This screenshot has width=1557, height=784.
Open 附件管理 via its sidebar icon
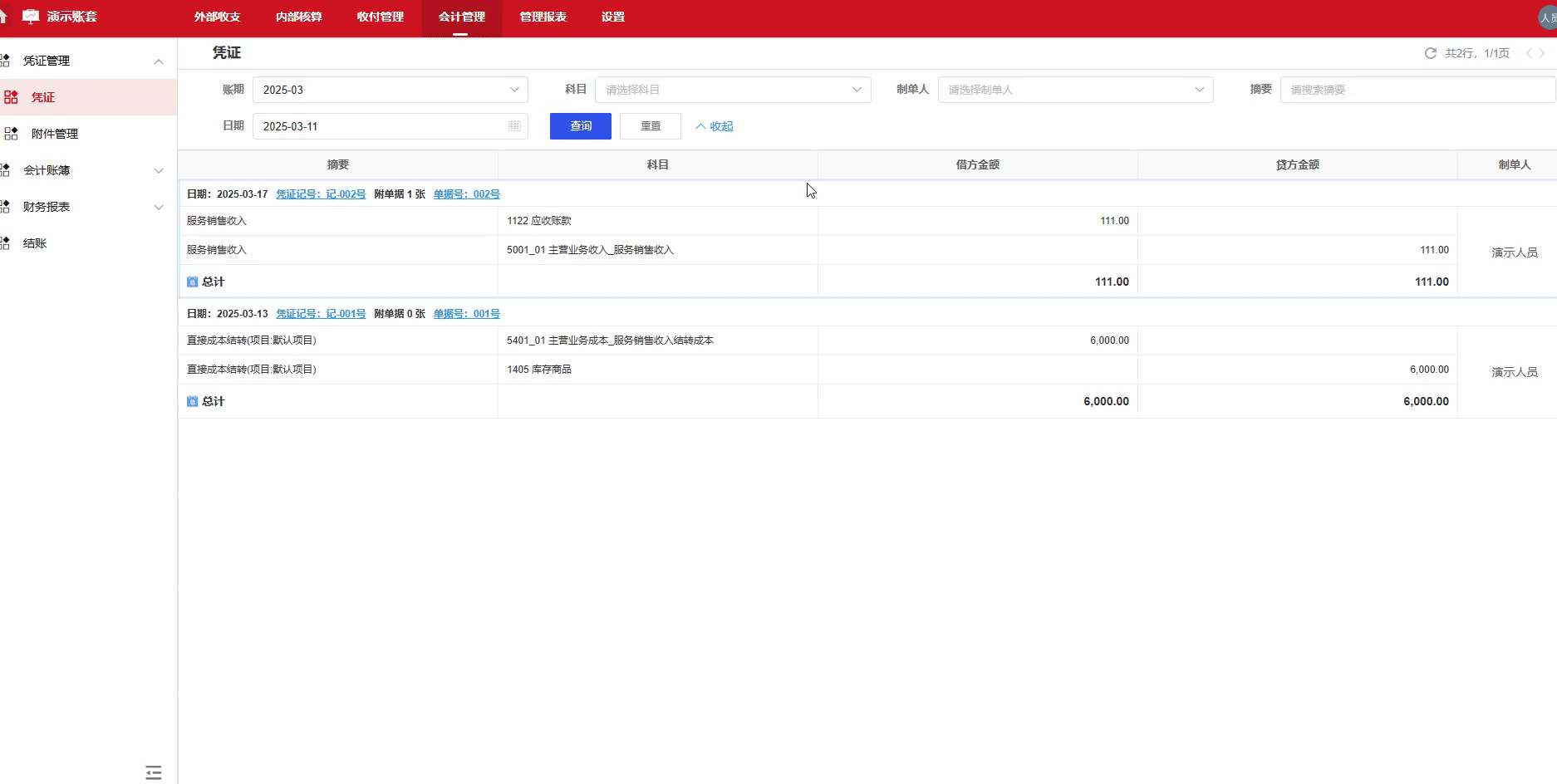coord(12,133)
